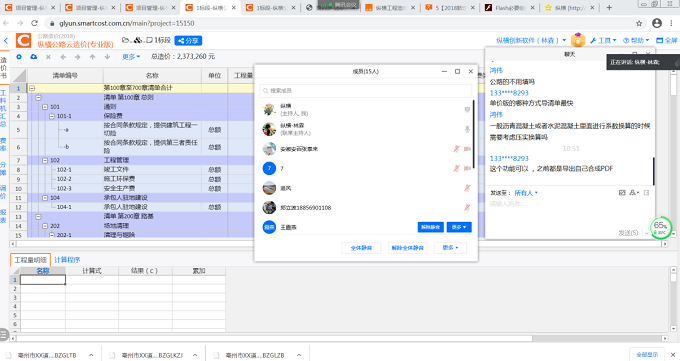
Task: Click the members list vertical scrollbar
Action: [474, 135]
